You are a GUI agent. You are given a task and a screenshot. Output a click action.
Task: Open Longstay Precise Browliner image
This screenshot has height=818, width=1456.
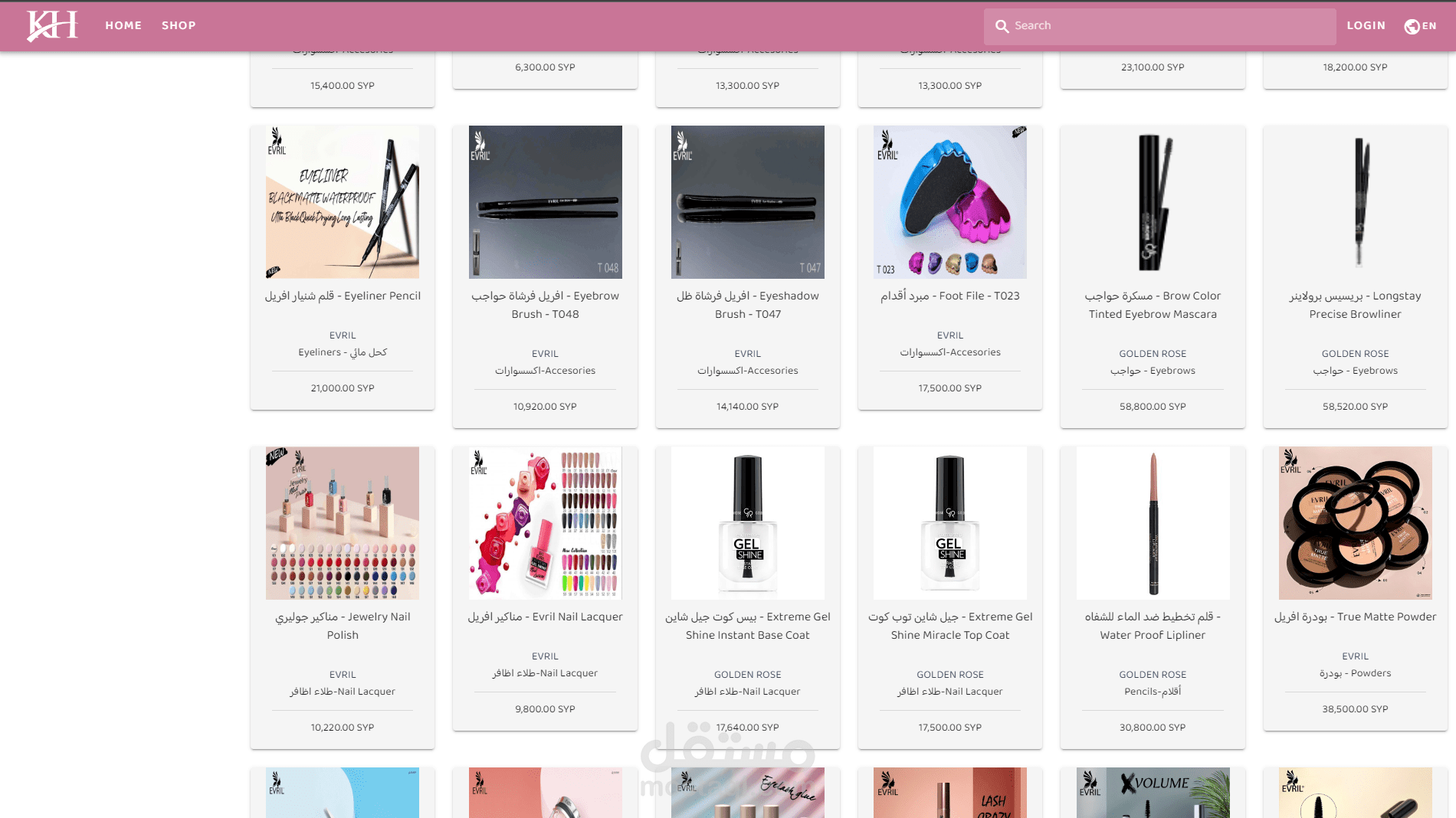pos(1355,202)
